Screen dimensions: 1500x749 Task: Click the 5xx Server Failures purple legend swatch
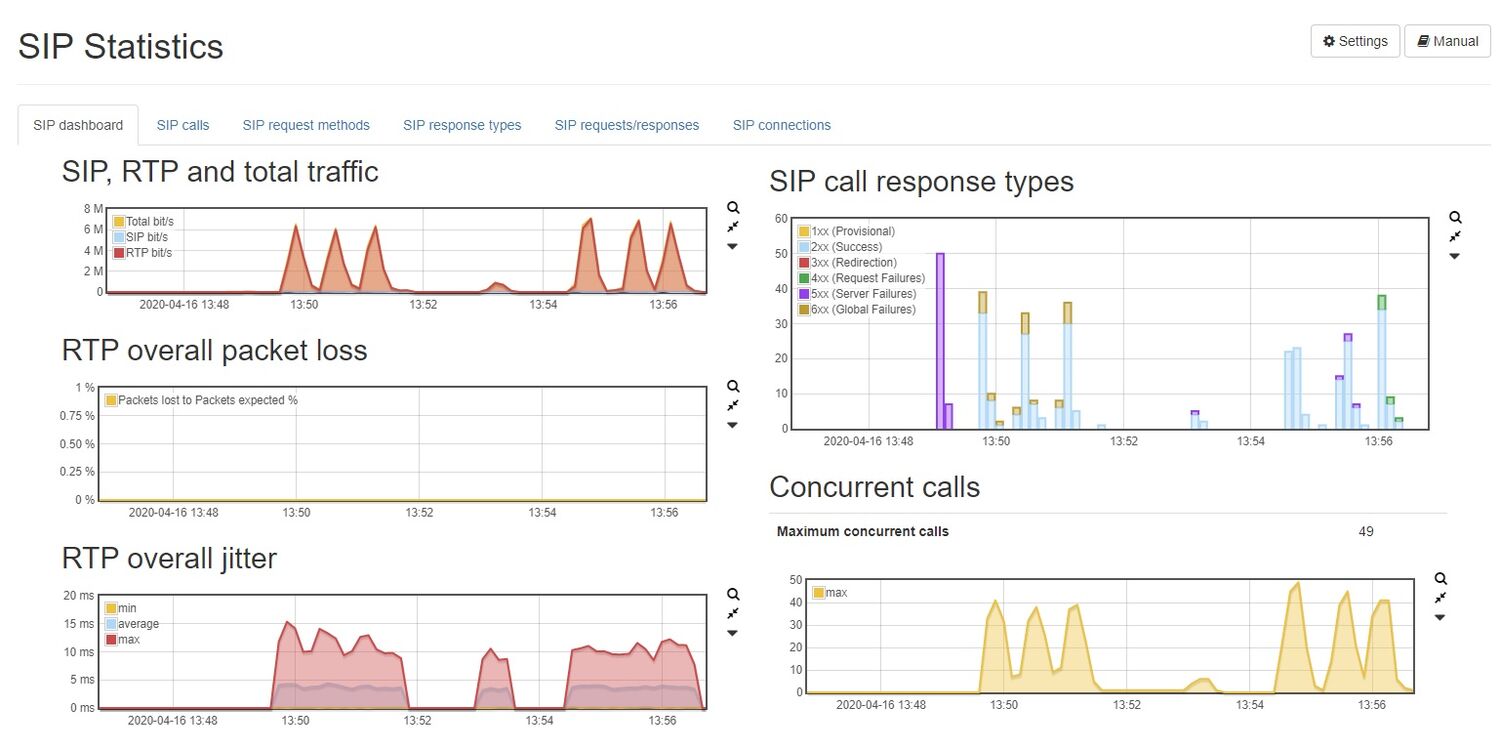click(x=804, y=294)
